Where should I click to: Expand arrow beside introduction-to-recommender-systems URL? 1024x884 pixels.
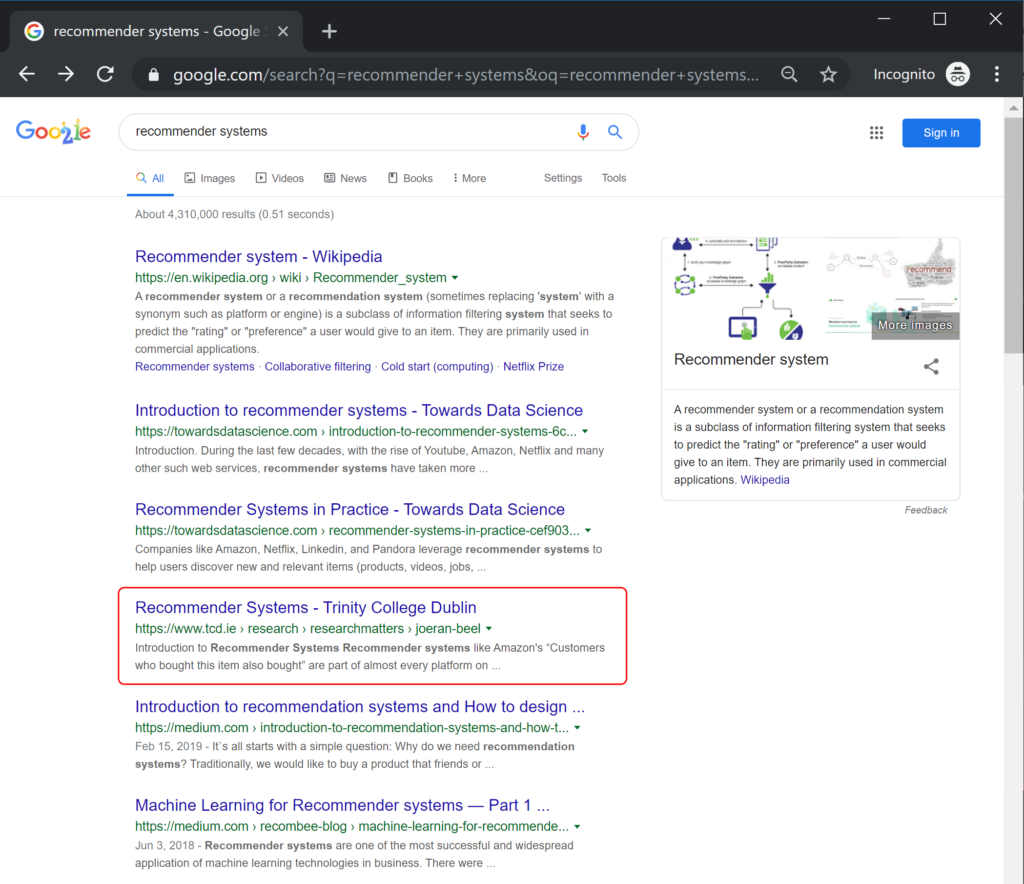tap(585, 432)
